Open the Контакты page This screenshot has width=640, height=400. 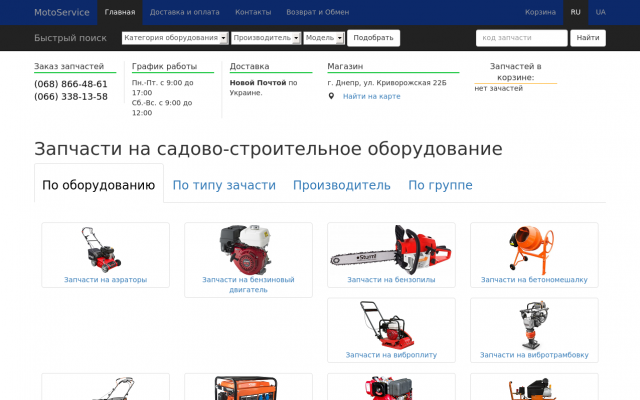(253, 12)
